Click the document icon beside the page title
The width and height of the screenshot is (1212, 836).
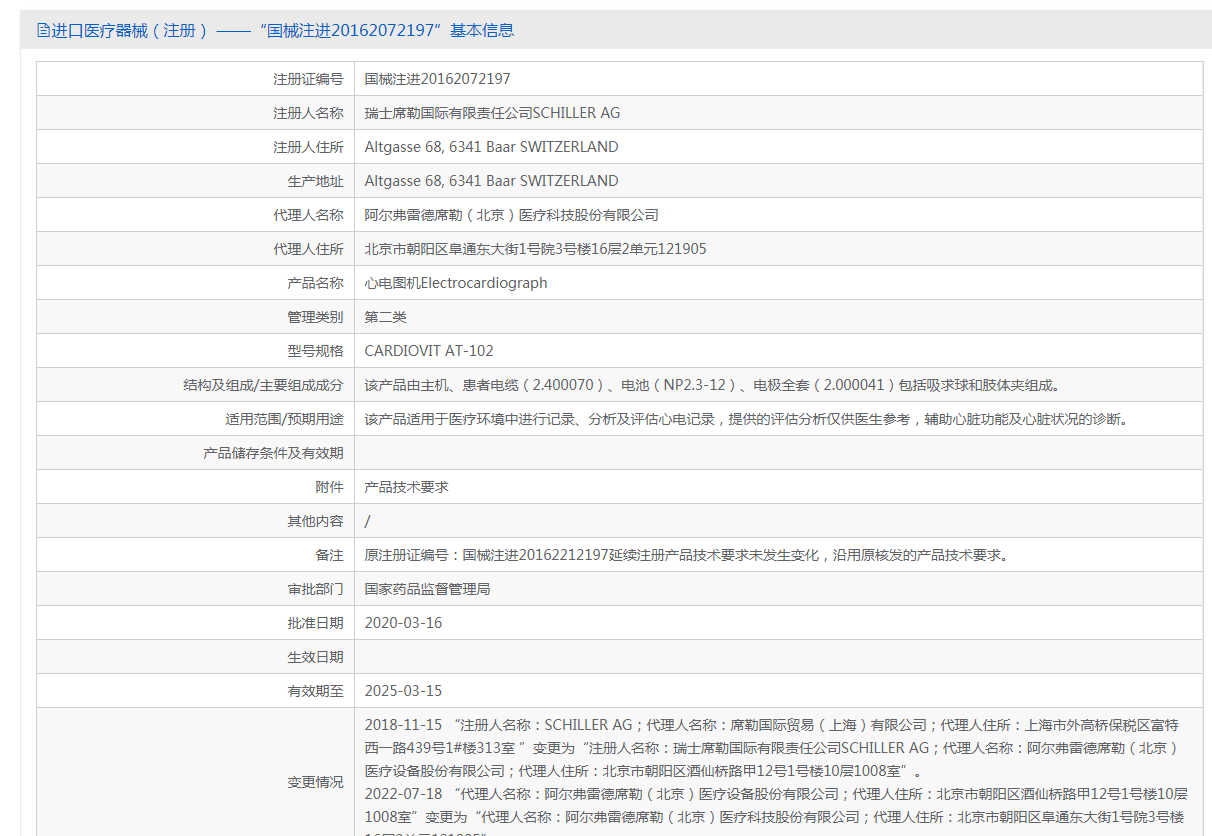pyautogui.click(x=43, y=30)
